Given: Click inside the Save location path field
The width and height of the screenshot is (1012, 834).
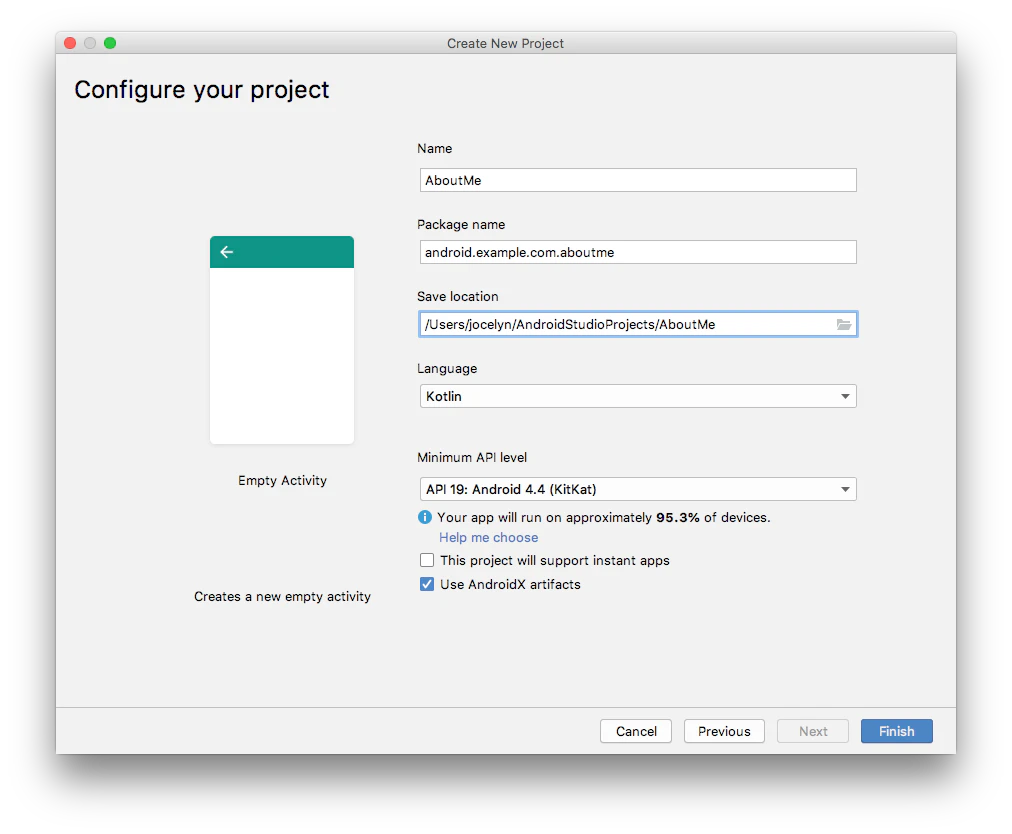Looking at the screenshot, I should 626,324.
